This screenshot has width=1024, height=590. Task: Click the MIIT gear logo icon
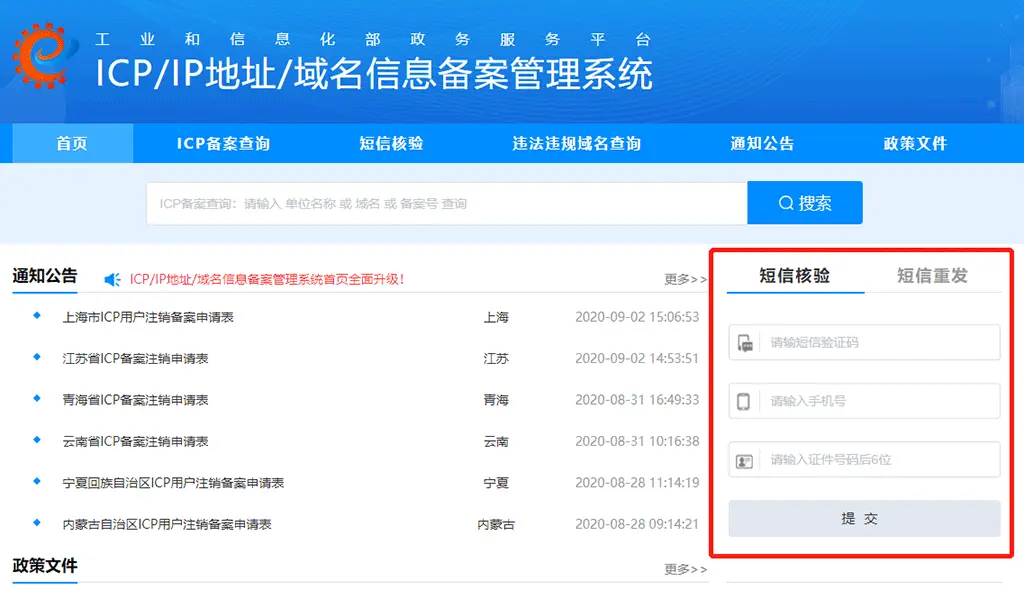41,54
